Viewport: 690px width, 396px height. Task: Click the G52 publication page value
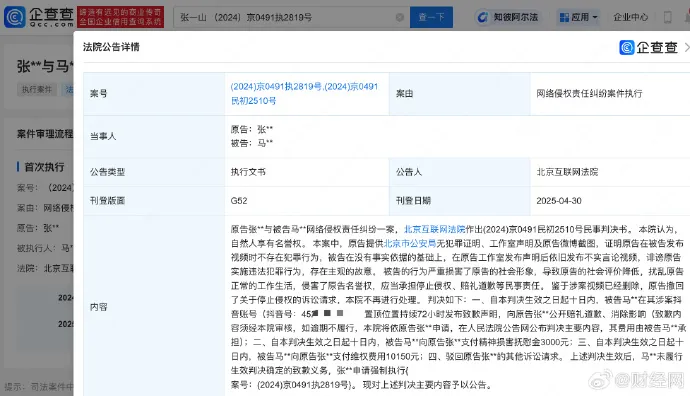(239, 201)
